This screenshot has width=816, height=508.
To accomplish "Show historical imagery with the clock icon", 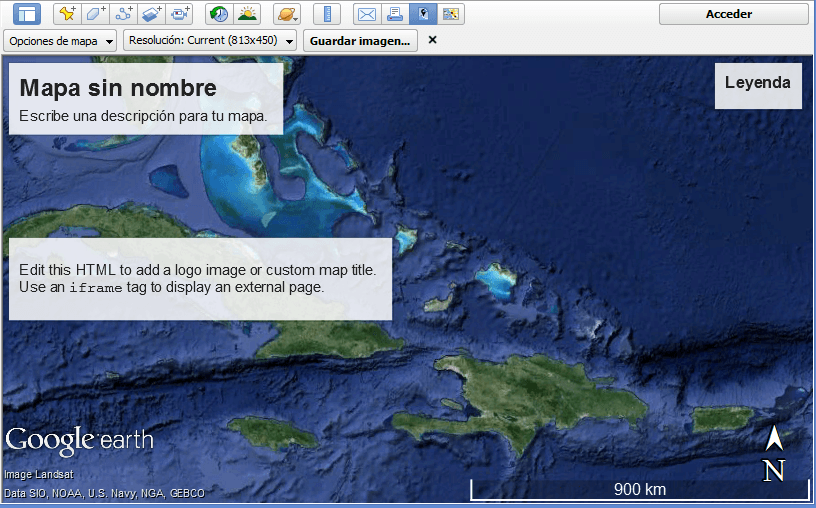I will pos(218,14).
